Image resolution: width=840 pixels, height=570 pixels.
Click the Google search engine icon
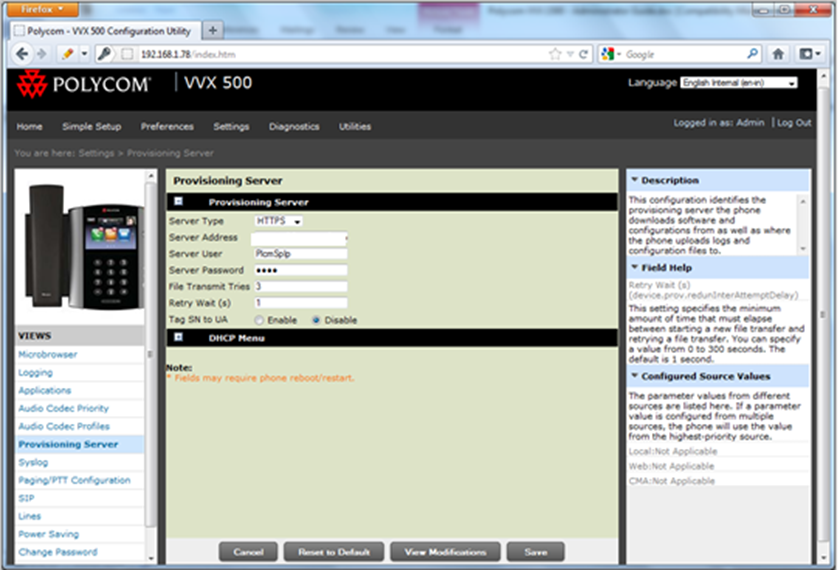coord(608,54)
